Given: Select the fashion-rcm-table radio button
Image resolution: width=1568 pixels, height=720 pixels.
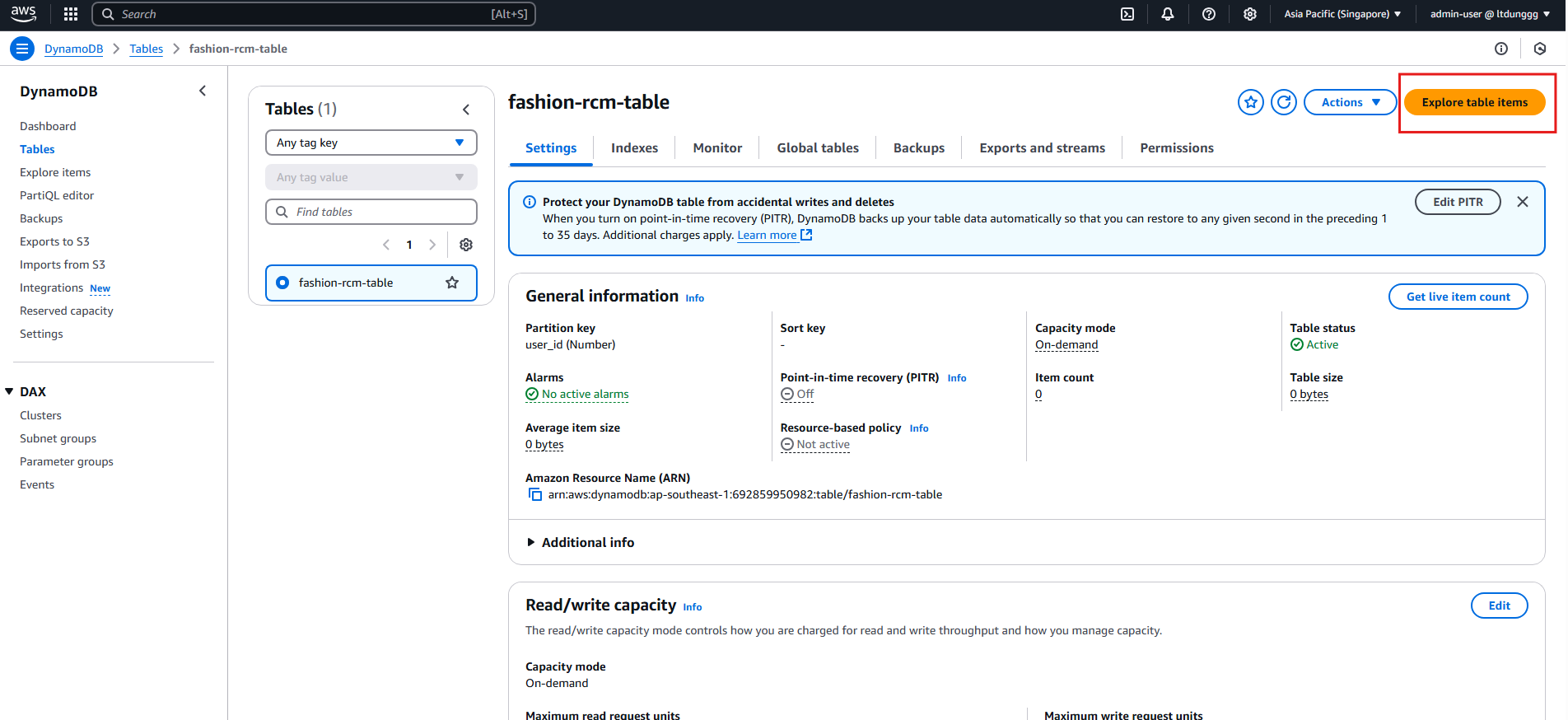Looking at the screenshot, I should (x=282, y=283).
